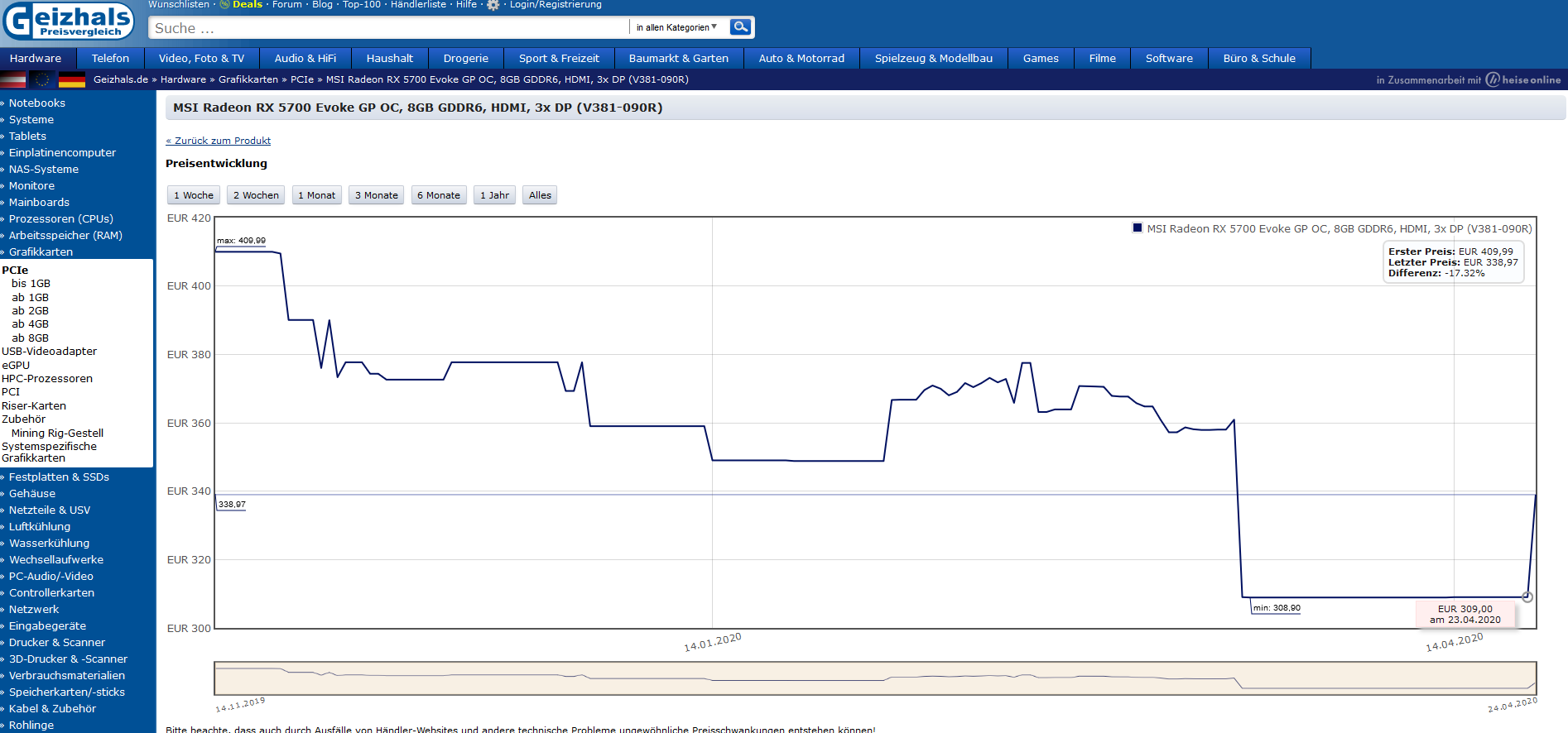
Task: Open the Software tab
Action: [1169, 58]
